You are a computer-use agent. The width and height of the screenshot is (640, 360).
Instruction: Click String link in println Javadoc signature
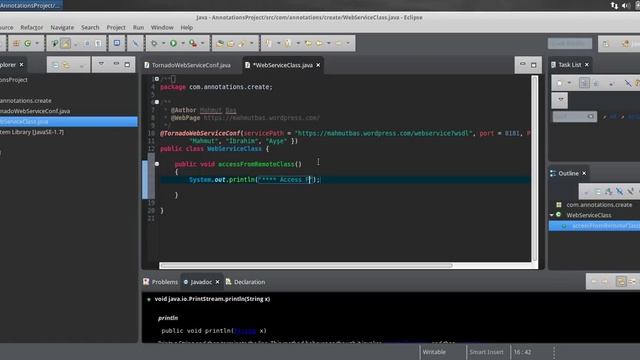point(245,331)
